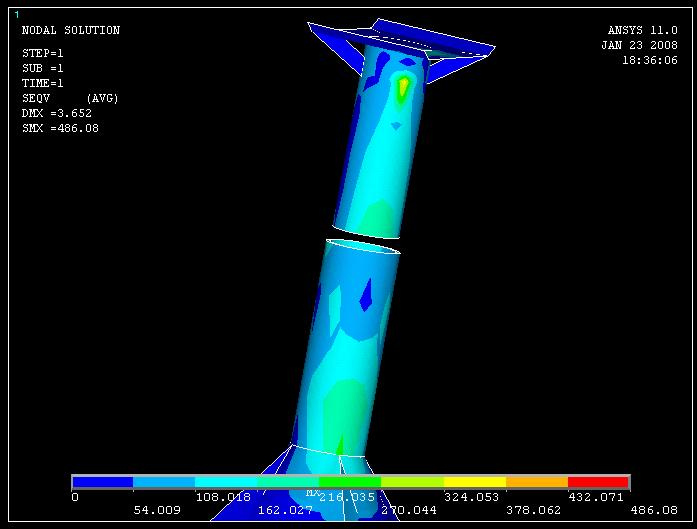Click the 486.08 legend maximum value

(x=654, y=510)
